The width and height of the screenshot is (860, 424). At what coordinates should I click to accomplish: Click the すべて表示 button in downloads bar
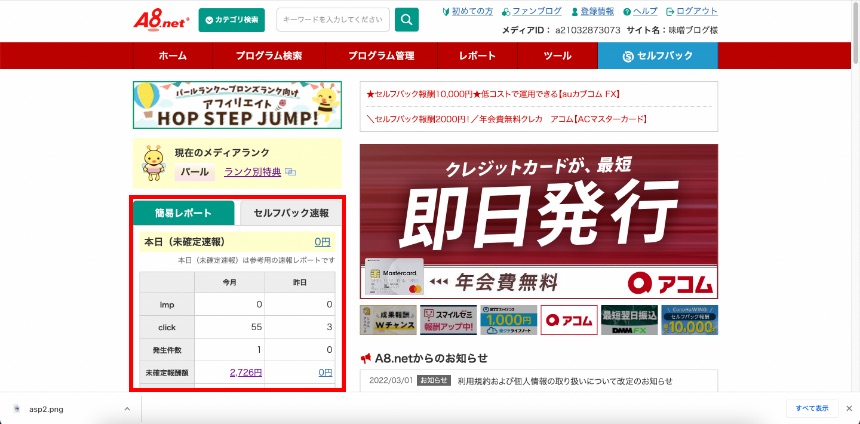[812, 409]
